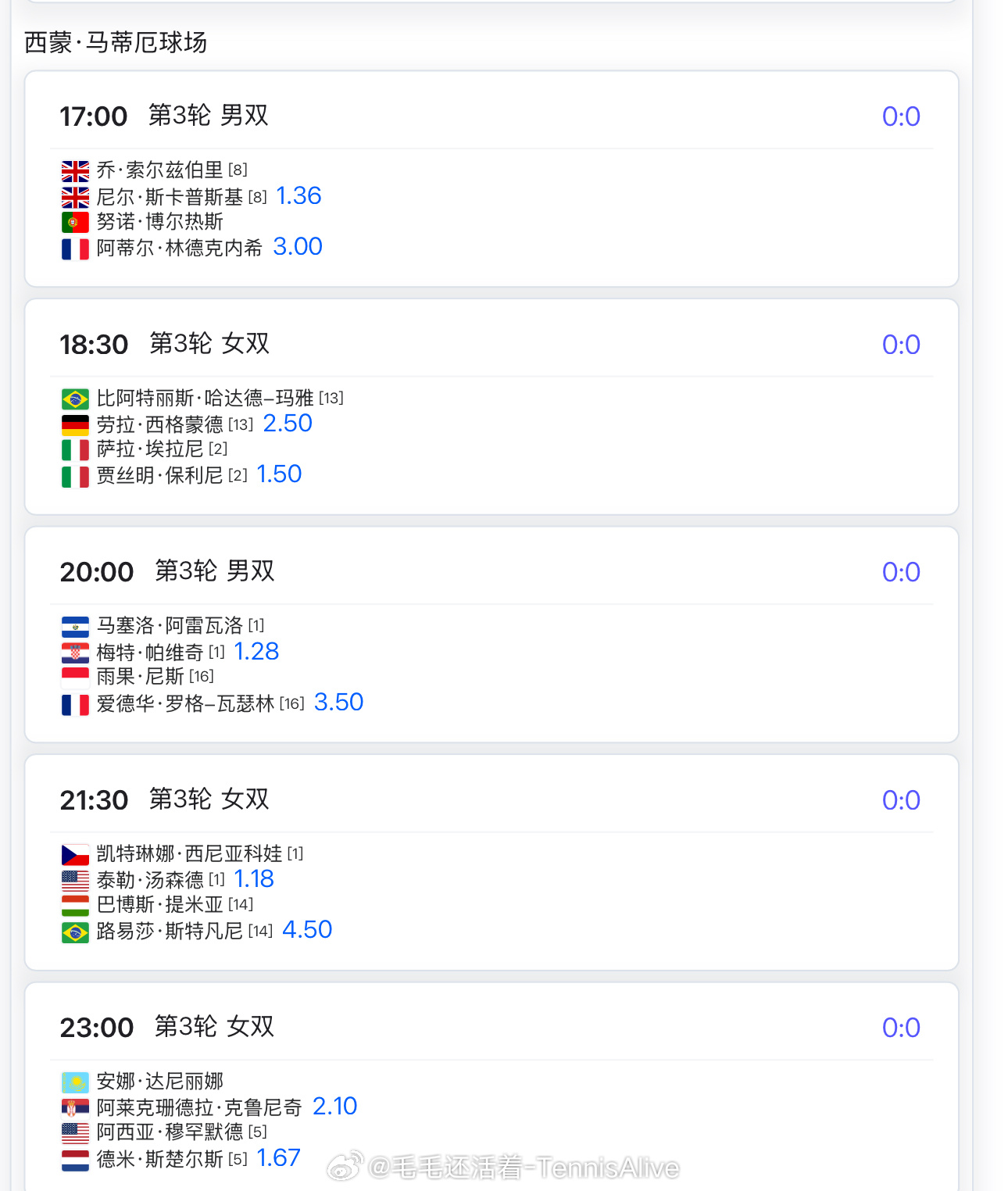Image resolution: width=1008 pixels, height=1191 pixels.
Task: Click the Brazil flag beside 比阿特丽斯·哈达德-玛雅
Action: click(75, 399)
